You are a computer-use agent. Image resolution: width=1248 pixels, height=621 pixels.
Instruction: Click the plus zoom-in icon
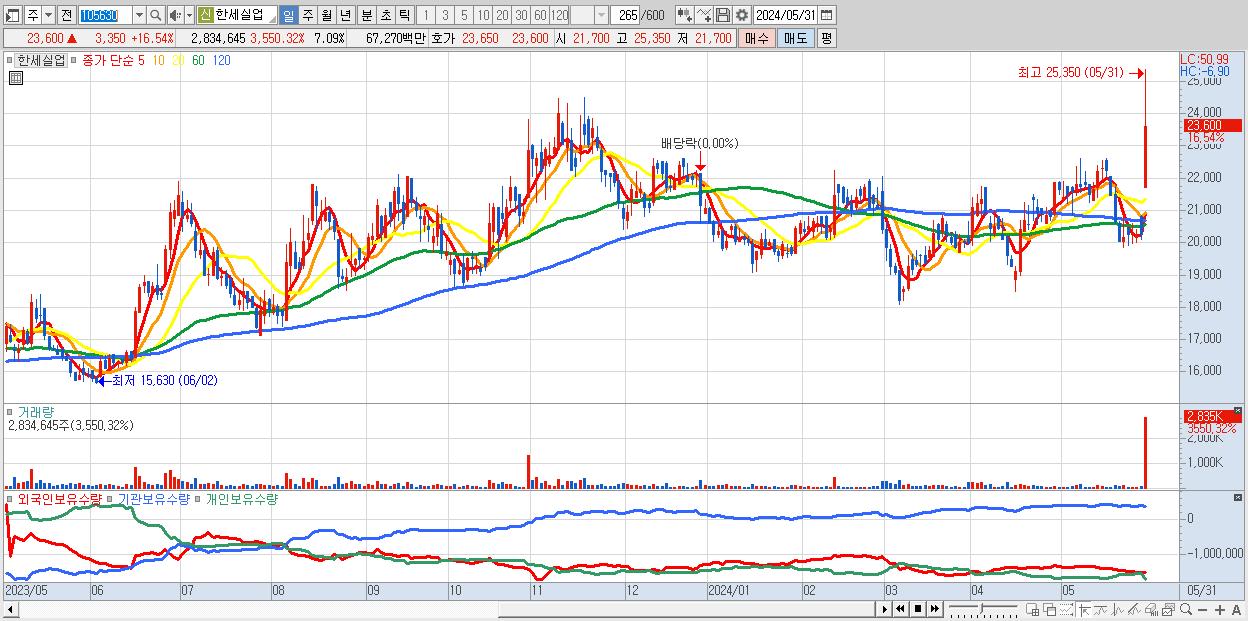pyautogui.click(x=1220, y=610)
